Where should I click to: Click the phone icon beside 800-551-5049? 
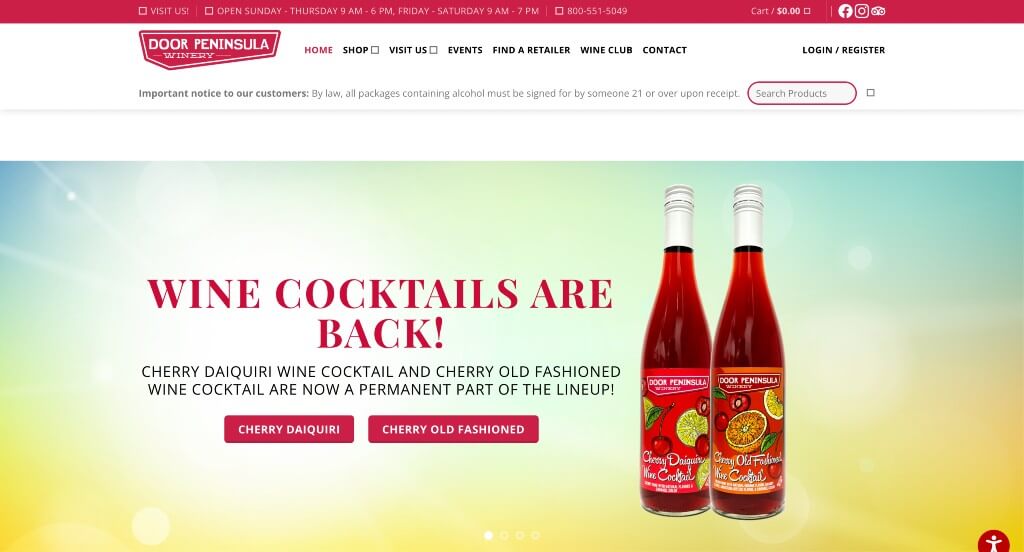click(x=559, y=11)
